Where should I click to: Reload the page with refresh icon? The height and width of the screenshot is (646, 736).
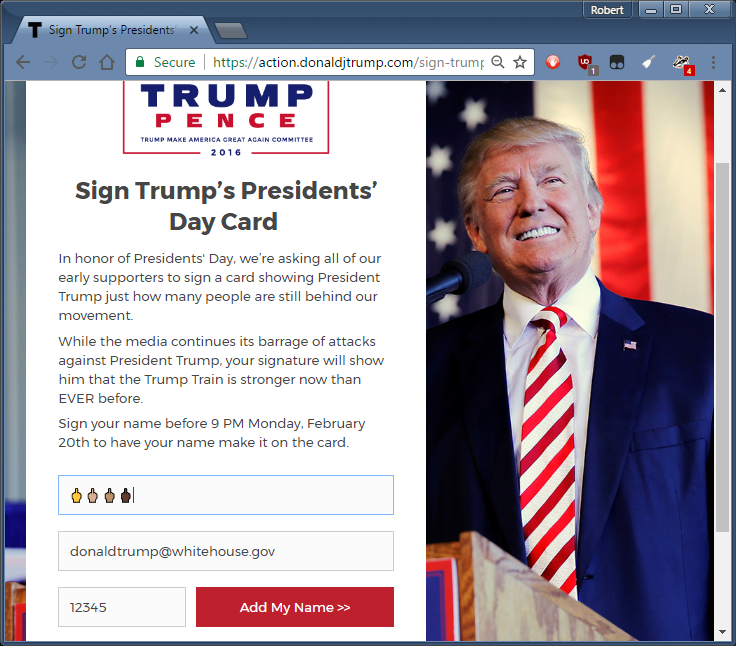pyautogui.click(x=79, y=62)
